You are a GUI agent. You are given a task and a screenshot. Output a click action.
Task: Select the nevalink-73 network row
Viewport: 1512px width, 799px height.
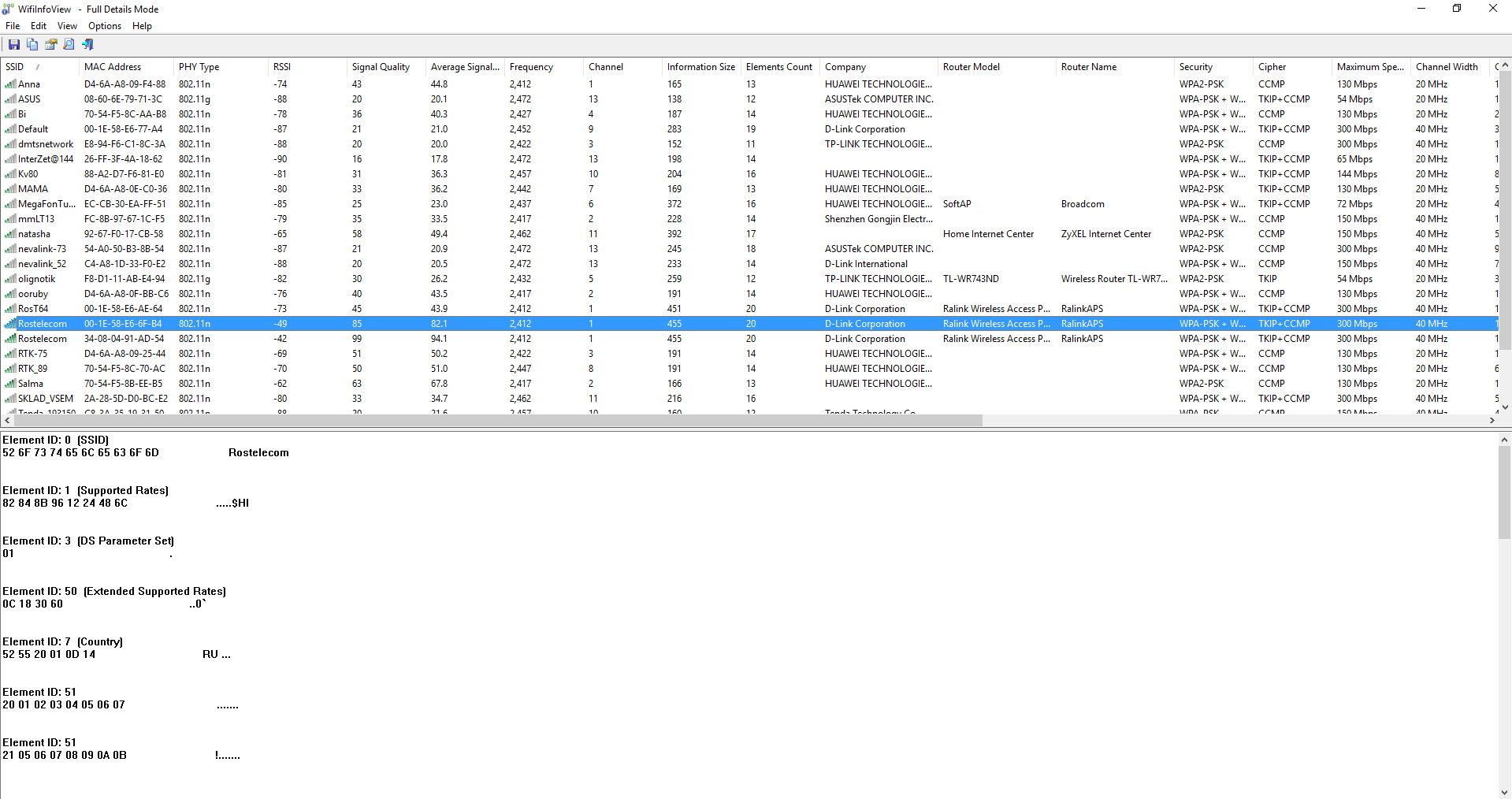tap(749, 248)
